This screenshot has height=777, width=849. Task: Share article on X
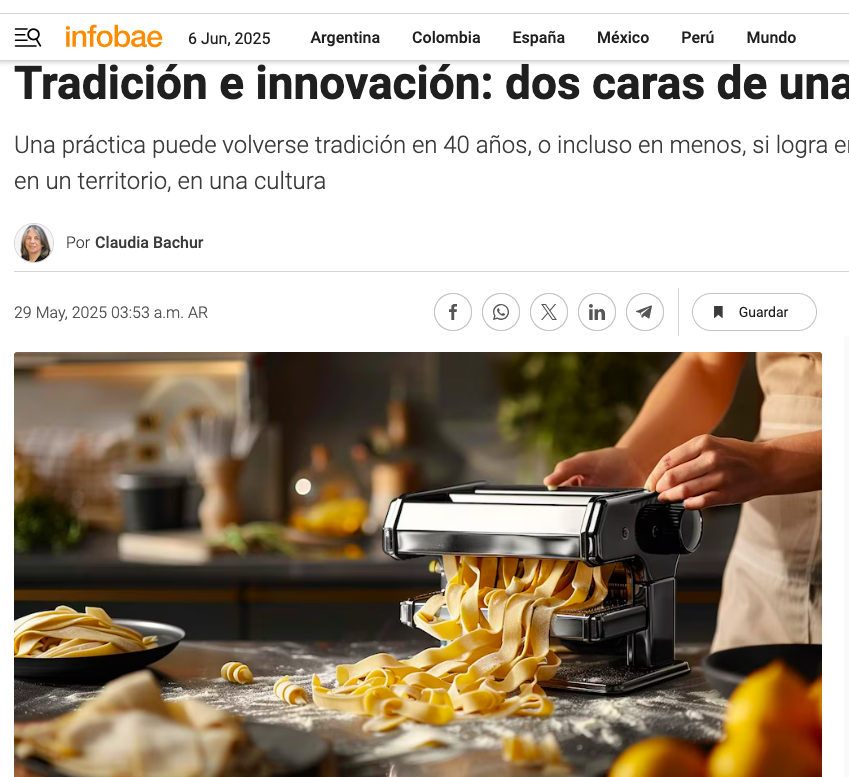548,312
